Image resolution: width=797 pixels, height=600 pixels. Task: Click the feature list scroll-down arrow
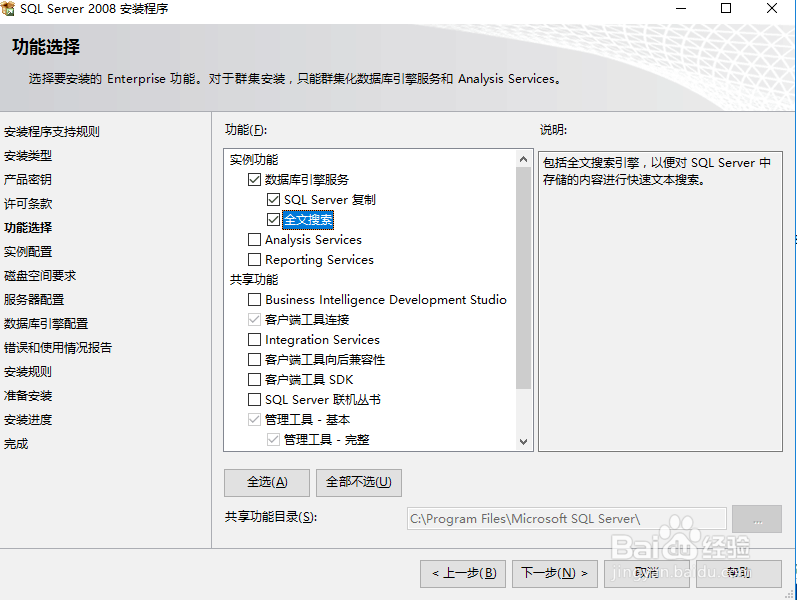[x=524, y=441]
